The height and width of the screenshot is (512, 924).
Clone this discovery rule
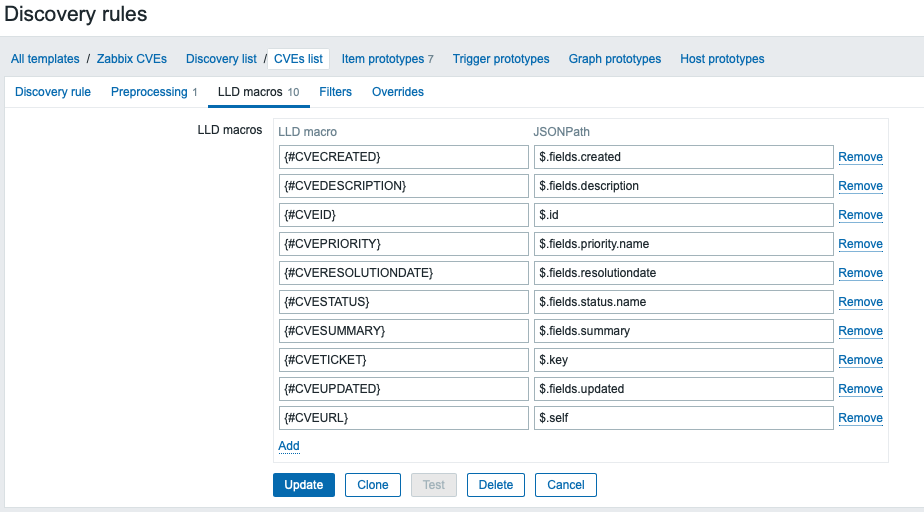(x=373, y=485)
